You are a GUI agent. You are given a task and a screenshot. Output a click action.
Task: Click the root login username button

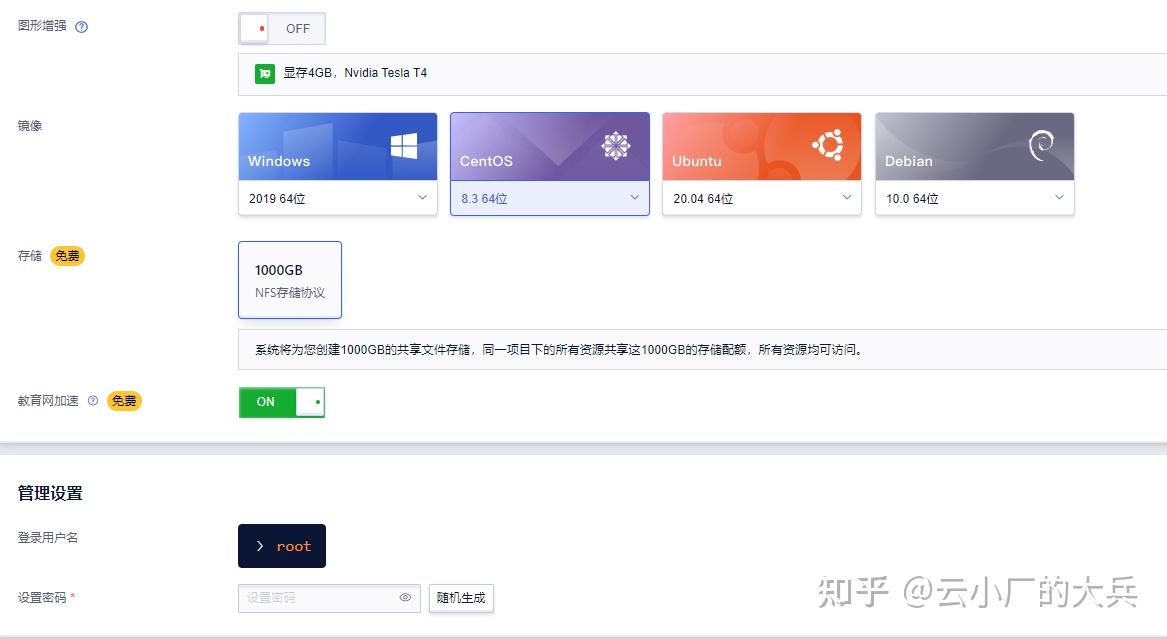281,546
